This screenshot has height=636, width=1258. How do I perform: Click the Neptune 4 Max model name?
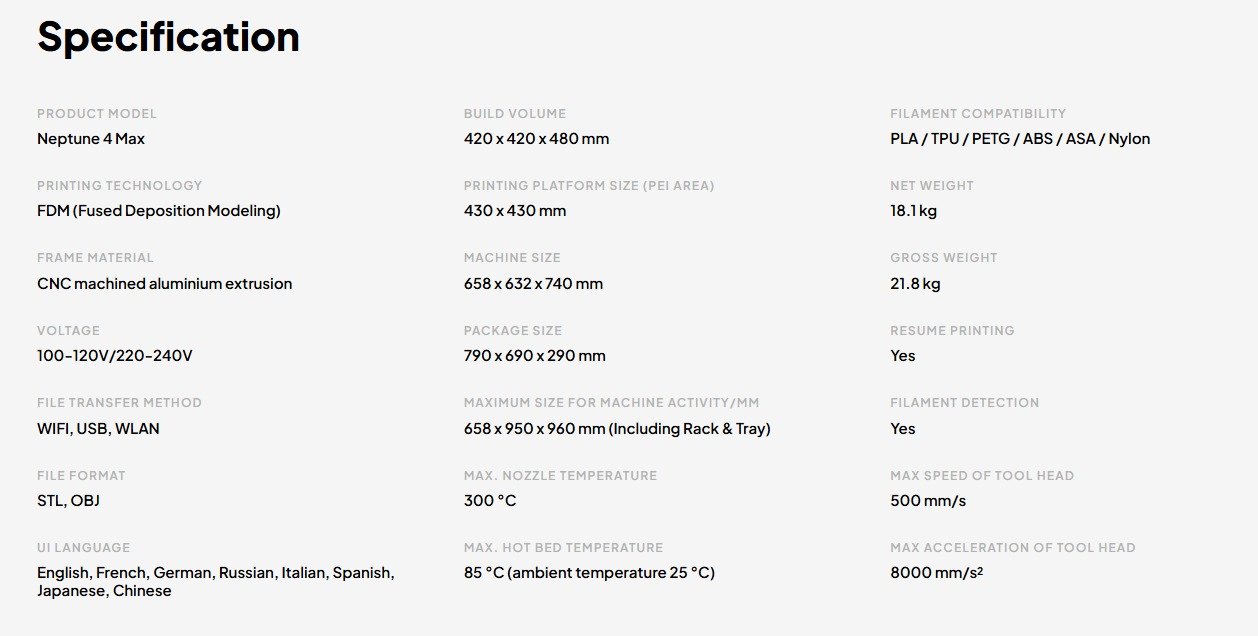click(91, 139)
